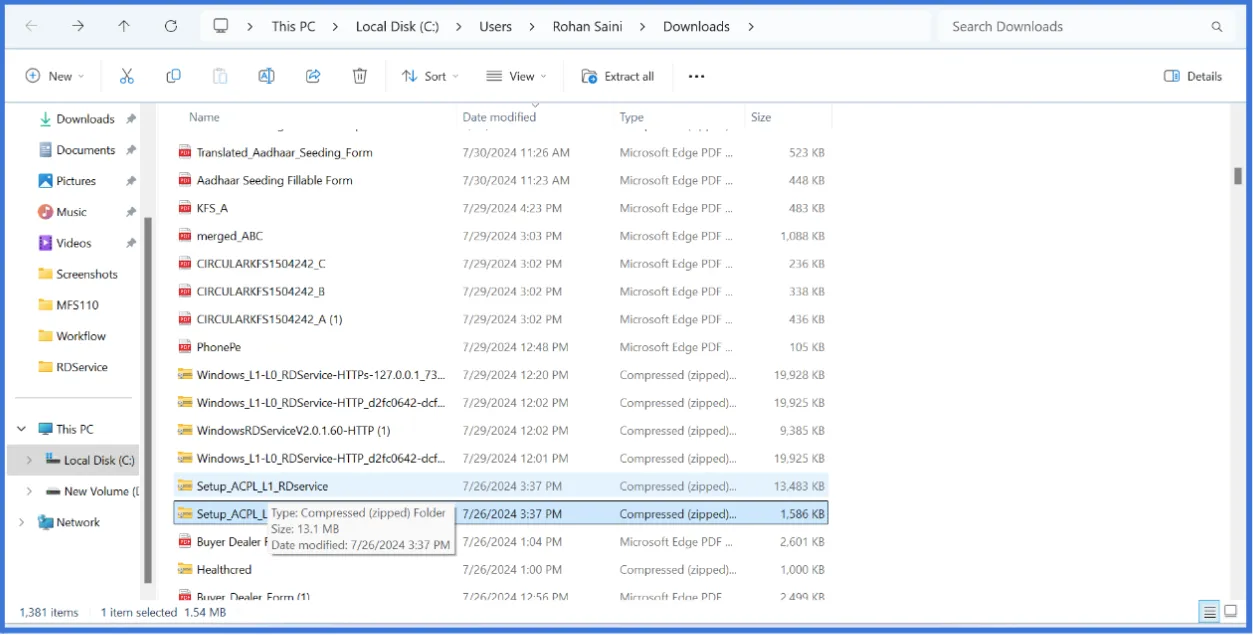Image resolution: width=1253 pixels, height=635 pixels.
Task: Click the PDF icon of PhonePe
Action: [185, 347]
